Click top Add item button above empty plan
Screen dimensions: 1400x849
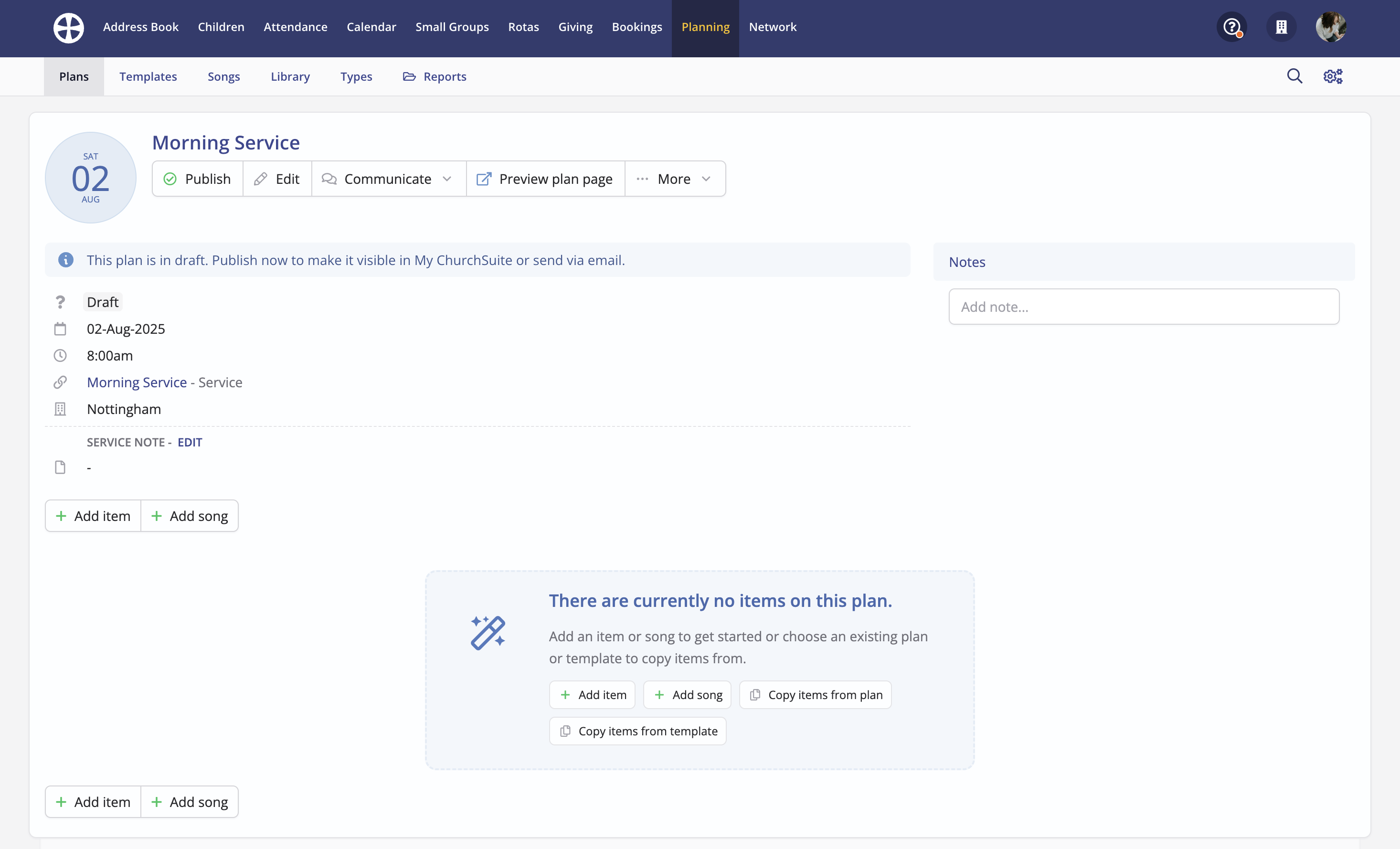tap(93, 516)
